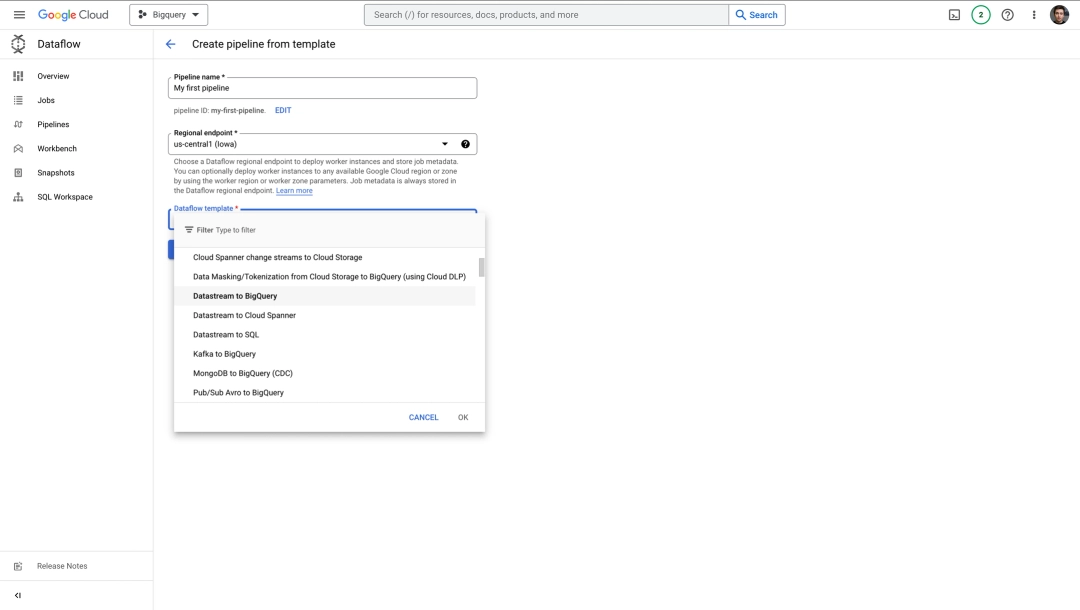Open the three-dot options menu
Screen dimensions: 1080x610
(1032, 14)
